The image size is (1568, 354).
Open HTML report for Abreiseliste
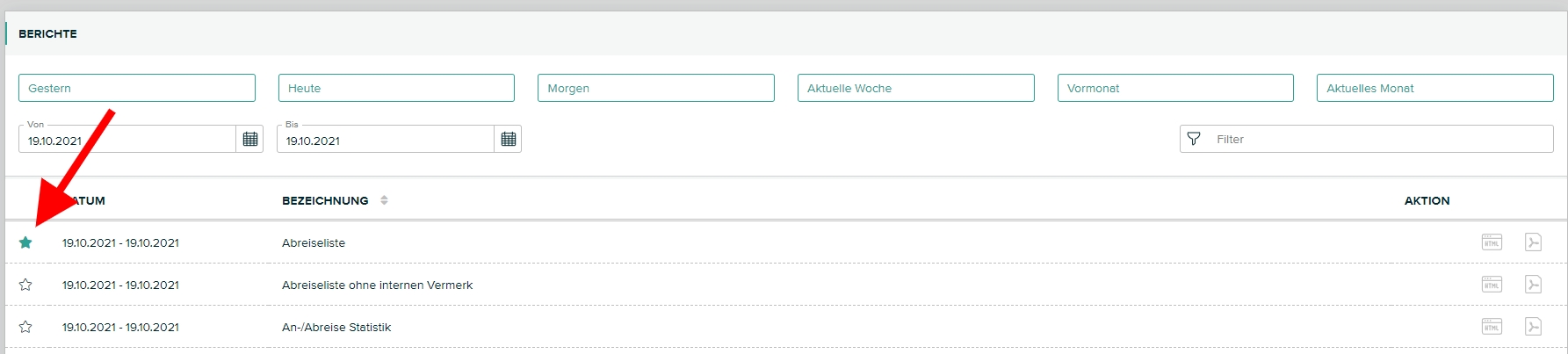pos(1492,242)
